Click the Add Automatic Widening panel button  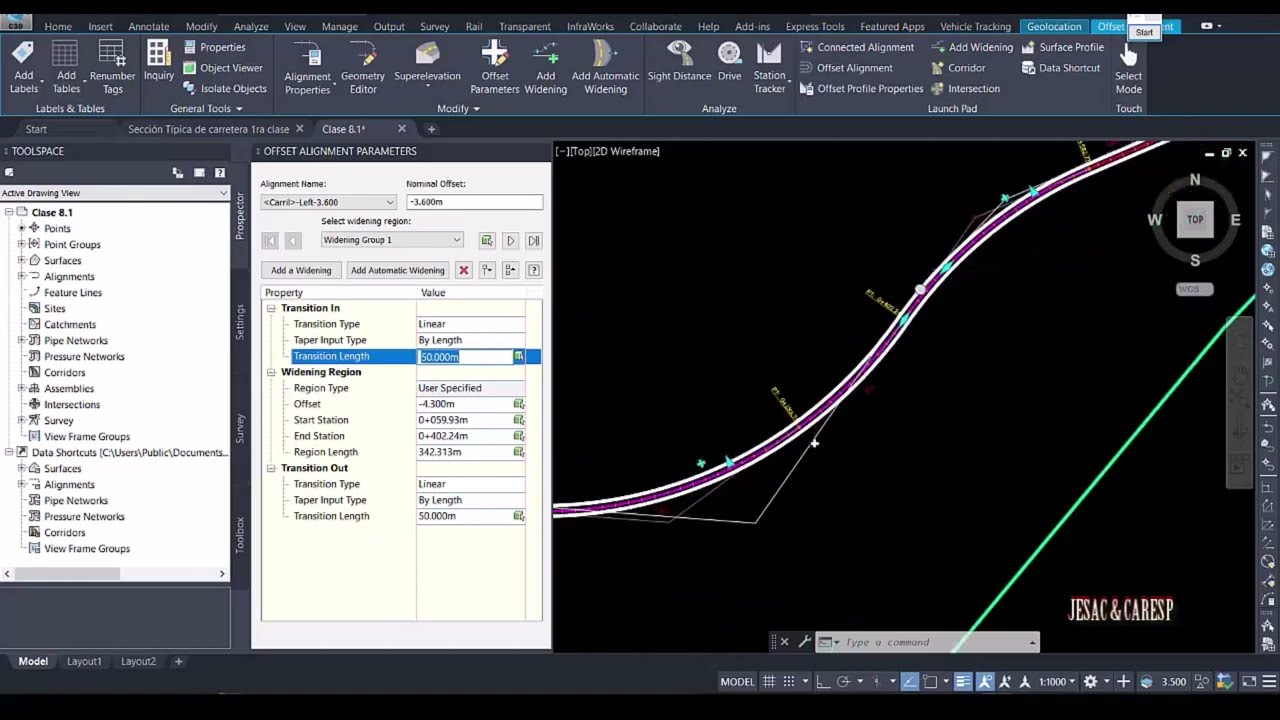397,270
